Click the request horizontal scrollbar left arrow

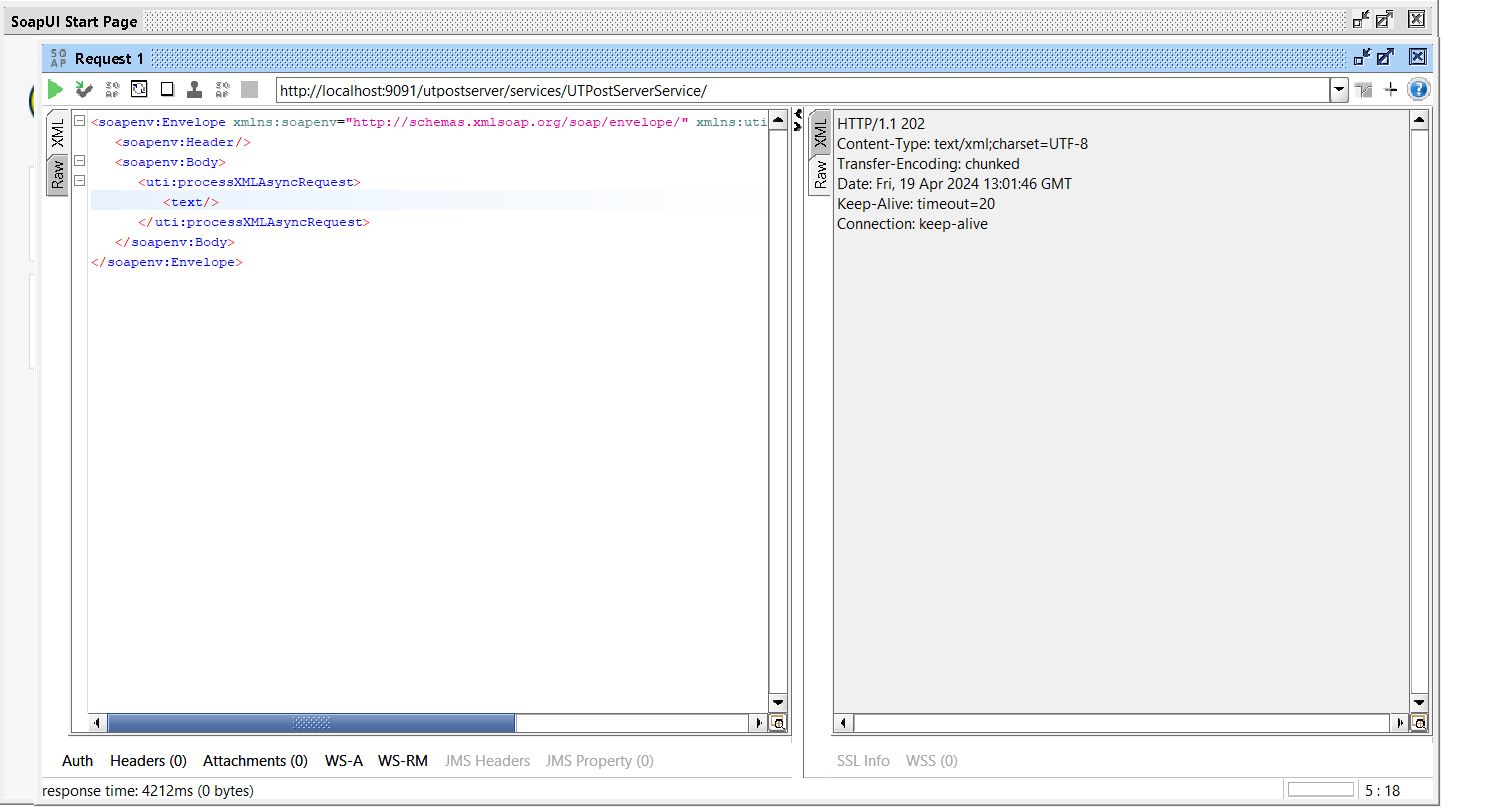[x=97, y=723]
